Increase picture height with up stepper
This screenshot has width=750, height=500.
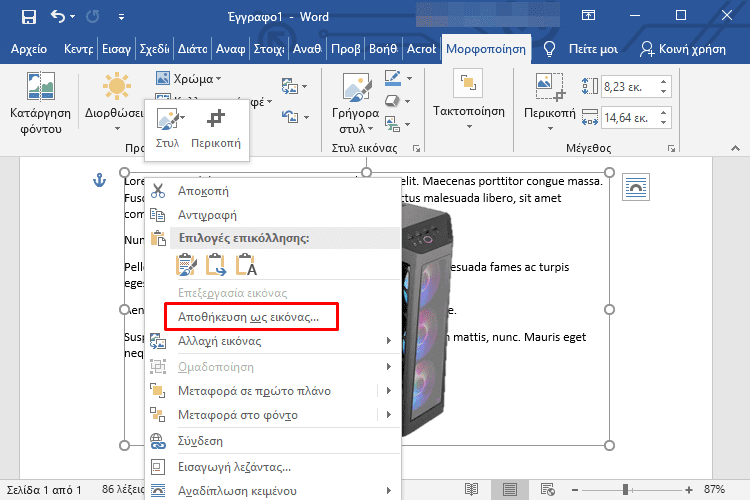coord(663,82)
